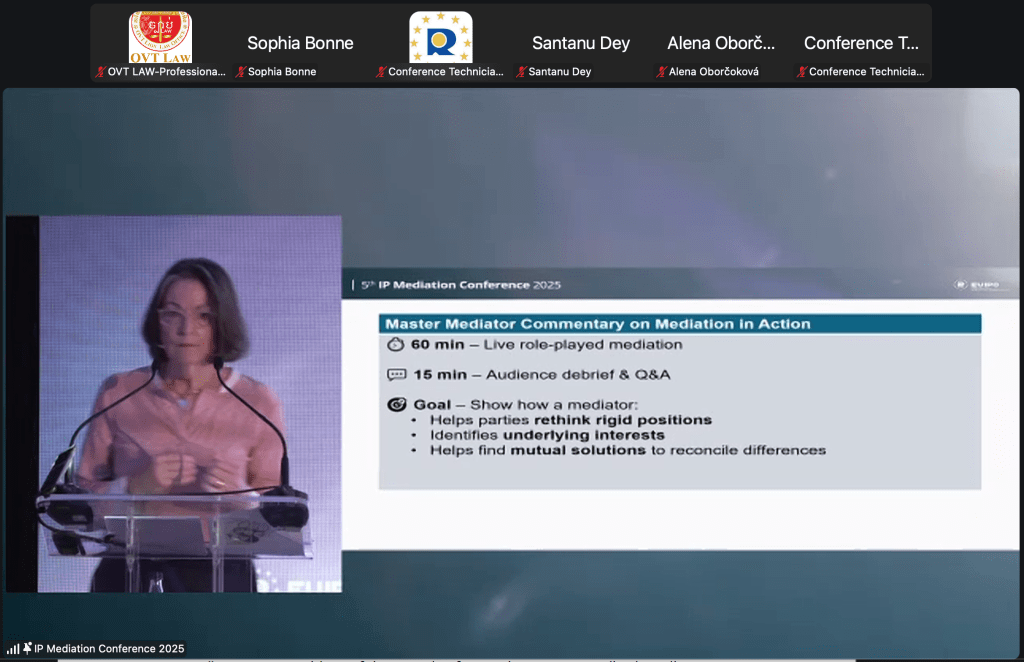Click muted mic icon next to Santanu Dey label
The height and width of the screenshot is (662, 1024).
pos(520,72)
